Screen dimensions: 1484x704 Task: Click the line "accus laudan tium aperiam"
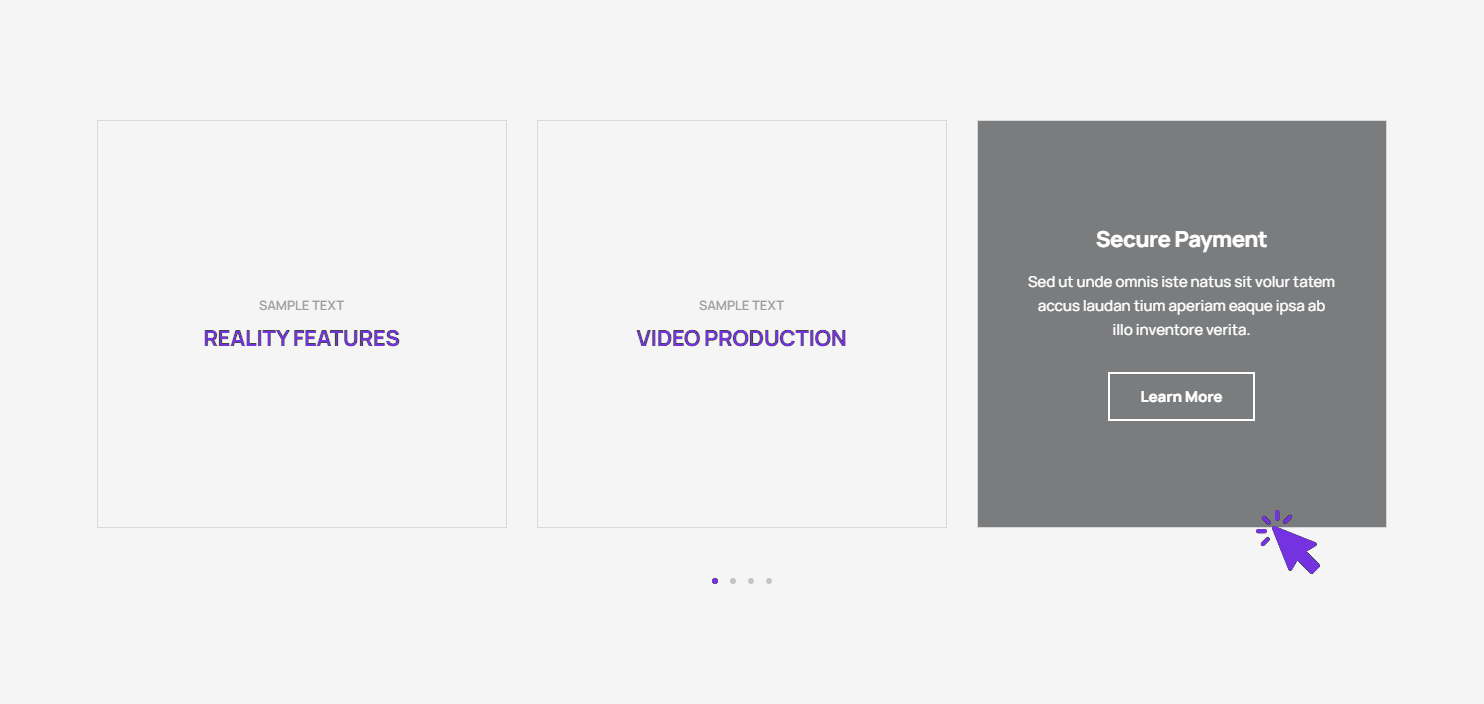[1181, 306]
